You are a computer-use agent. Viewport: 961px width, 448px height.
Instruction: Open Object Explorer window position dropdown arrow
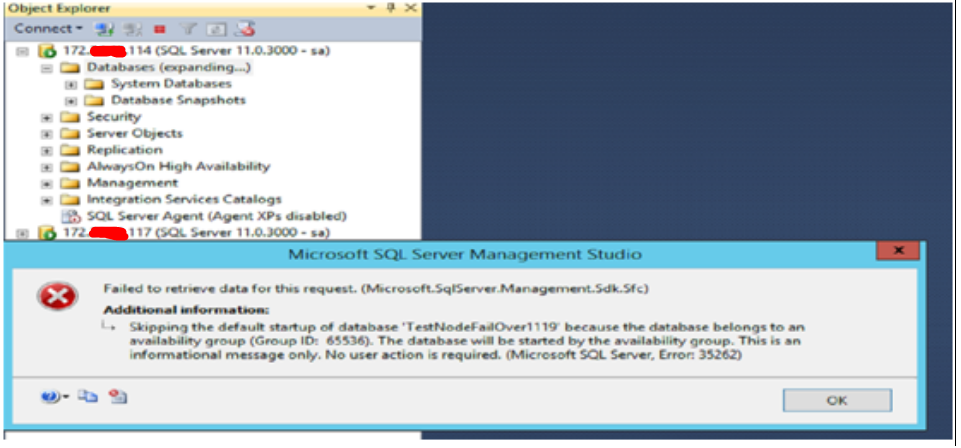371,8
